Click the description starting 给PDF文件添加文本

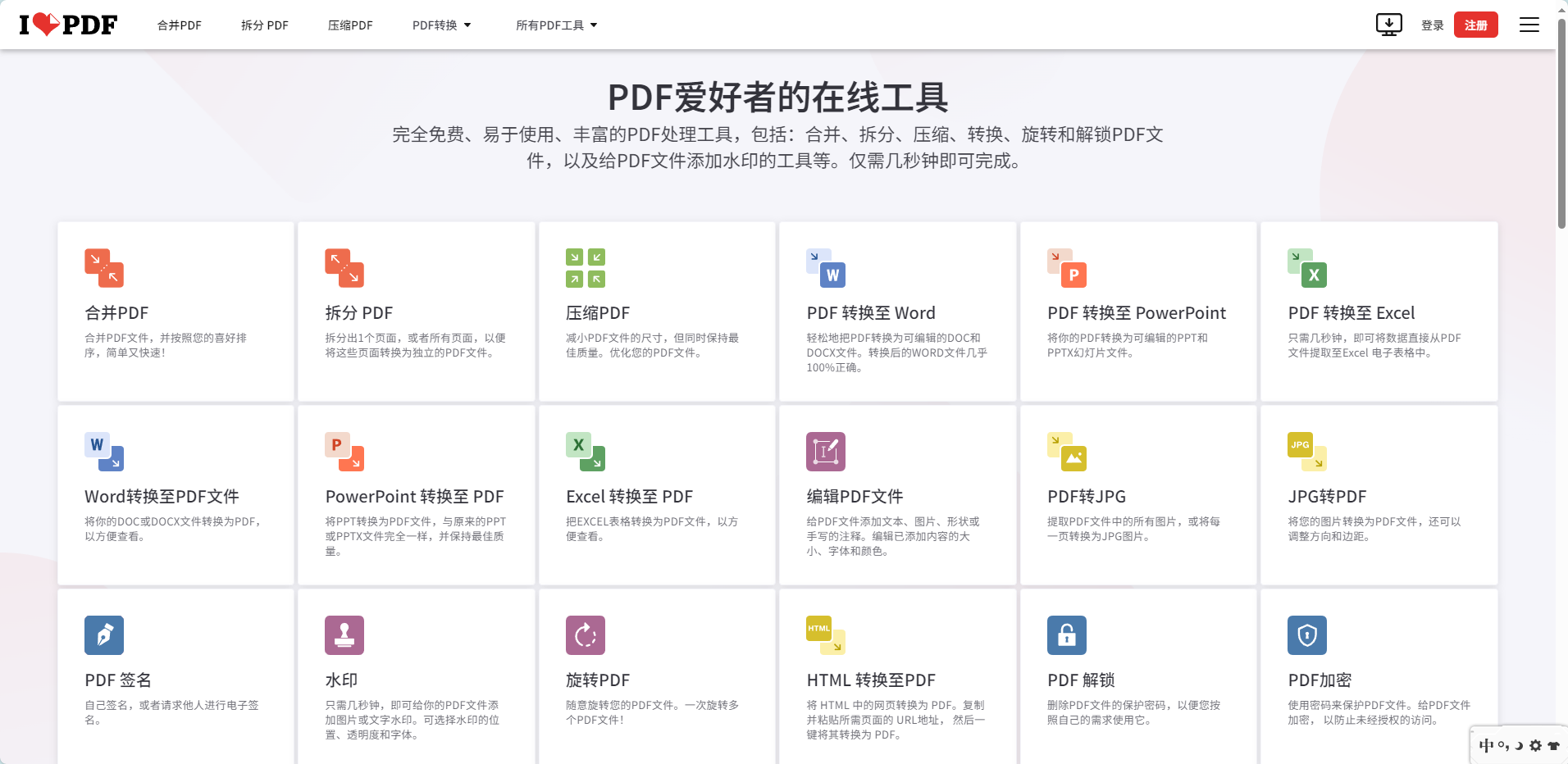pos(892,536)
